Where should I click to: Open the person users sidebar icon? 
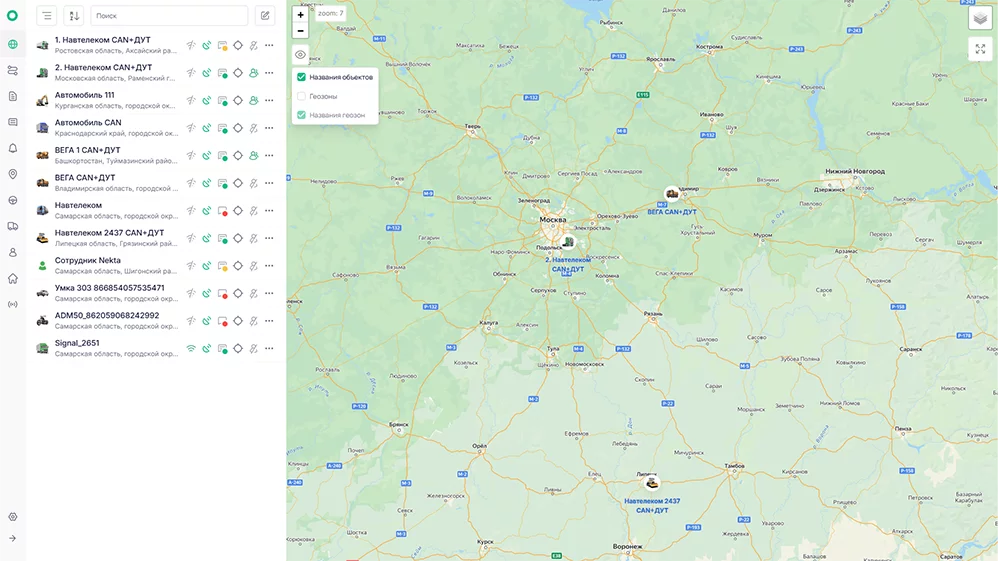pos(13,252)
